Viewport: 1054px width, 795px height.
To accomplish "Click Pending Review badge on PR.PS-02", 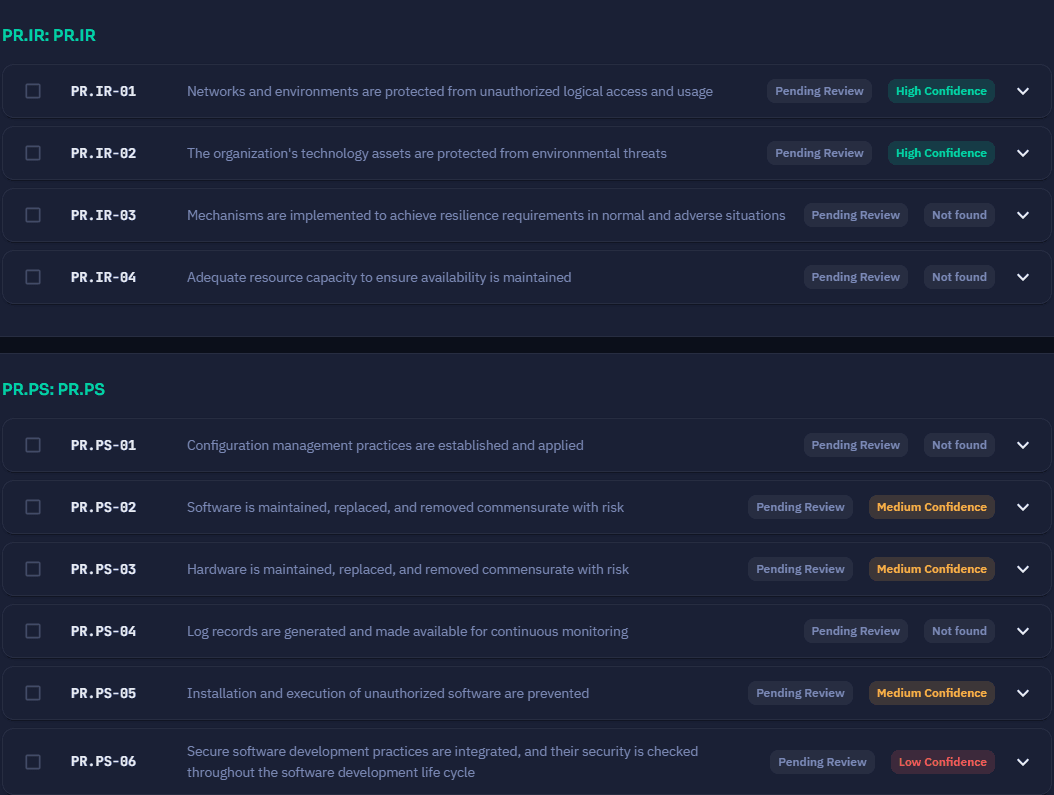I will click(800, 507).
